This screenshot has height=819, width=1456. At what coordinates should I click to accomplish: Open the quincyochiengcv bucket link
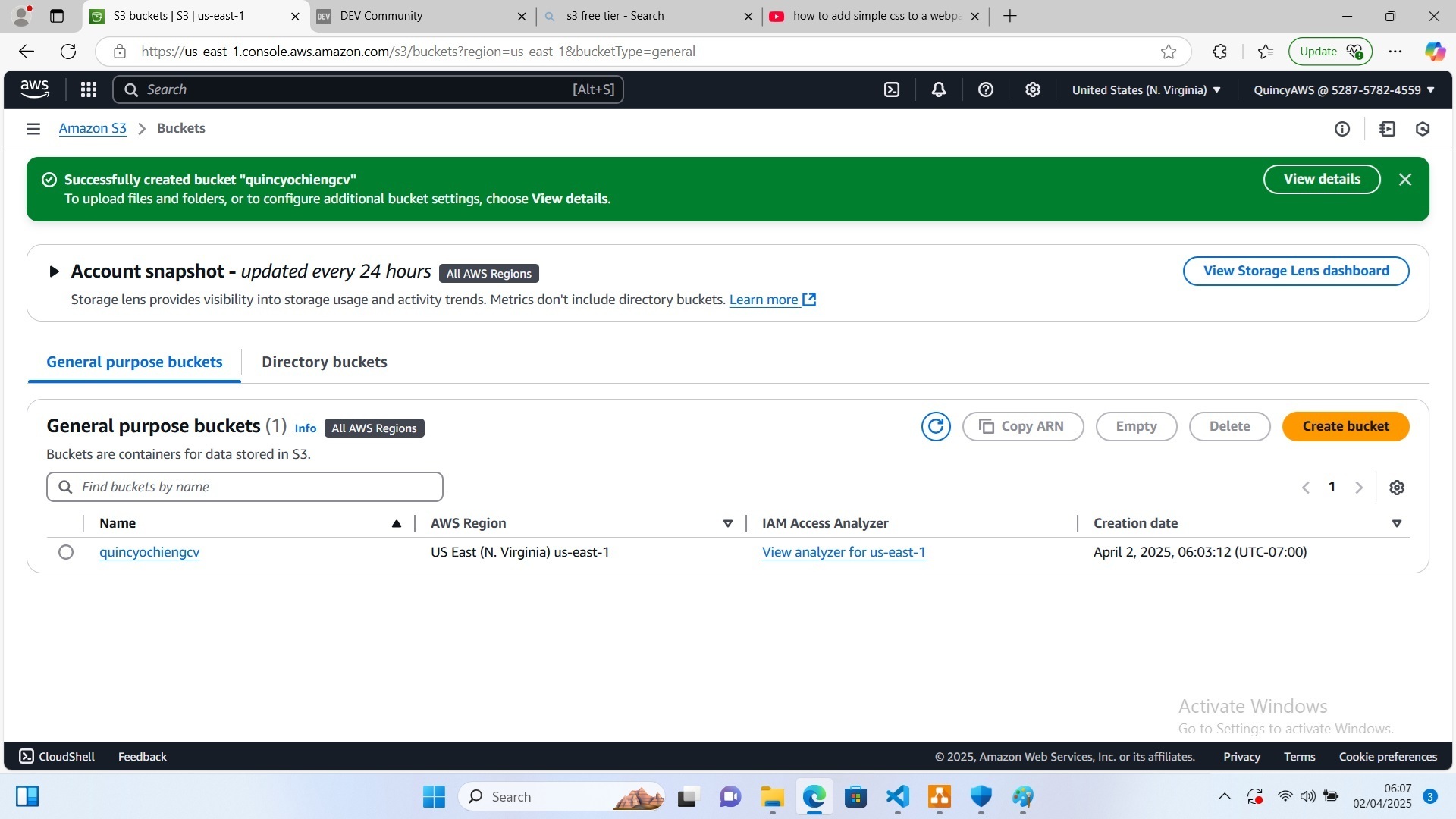(149, 552)
